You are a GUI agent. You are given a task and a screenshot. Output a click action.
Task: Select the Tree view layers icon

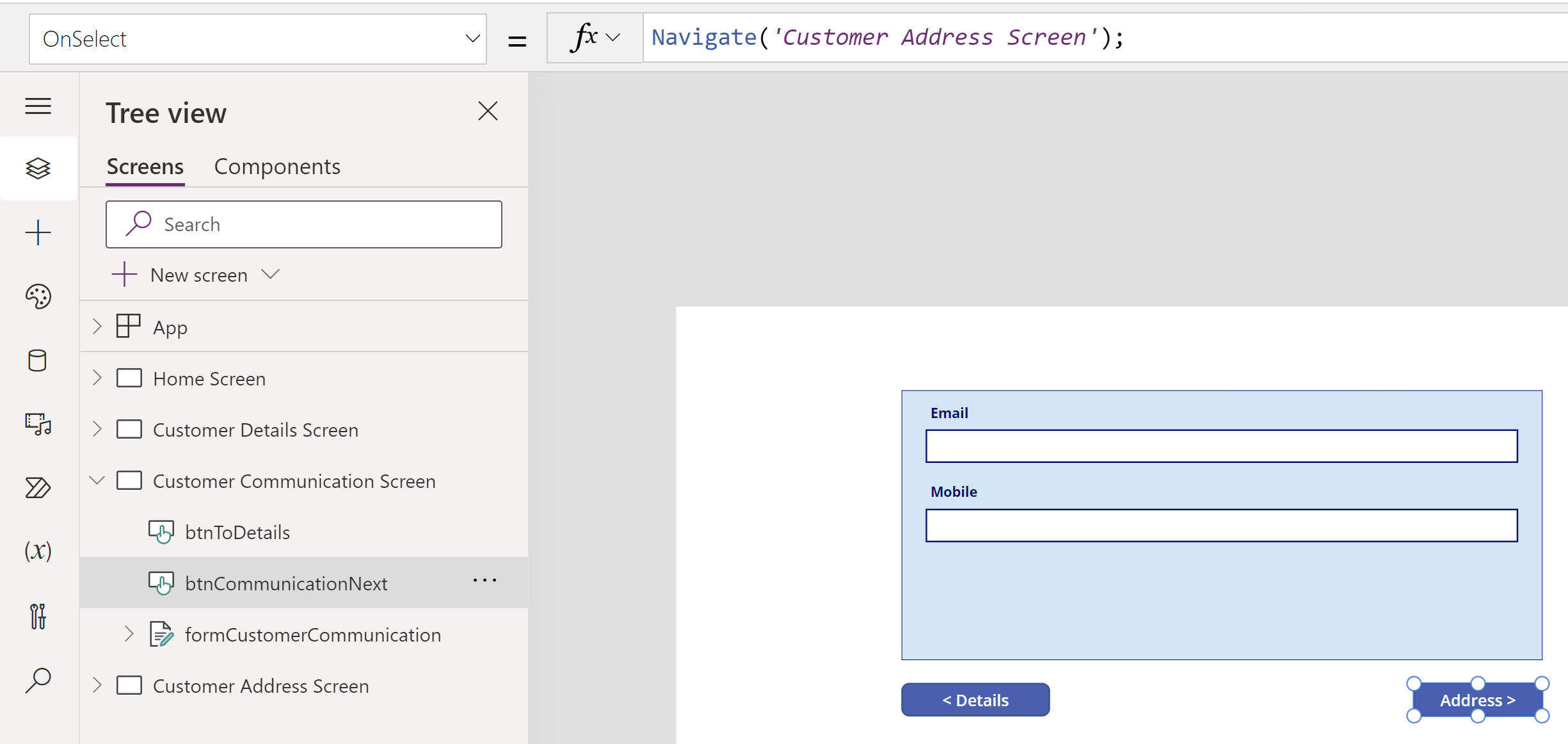click(38, 168)
